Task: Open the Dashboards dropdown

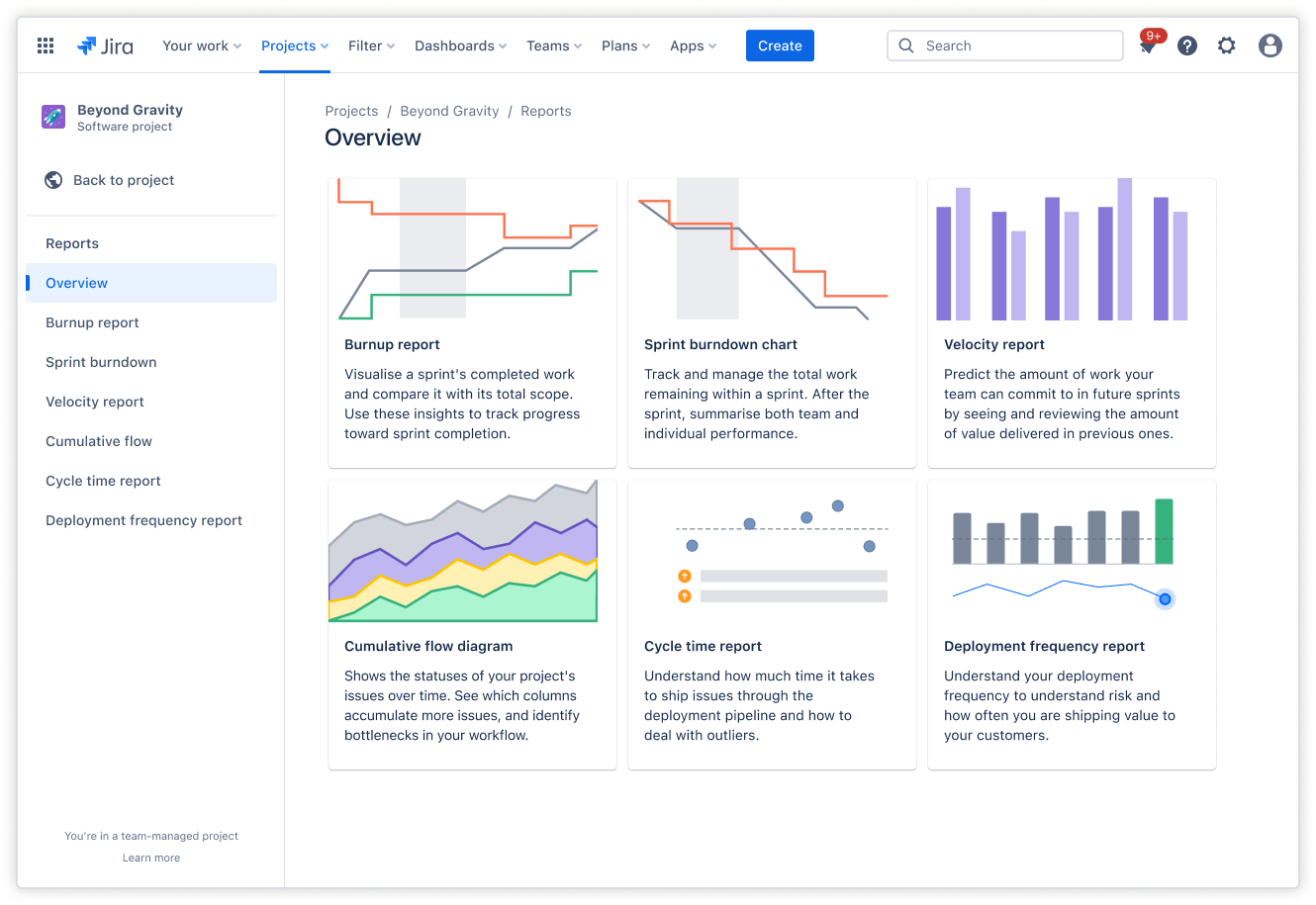Action: (x=460, y=45)
